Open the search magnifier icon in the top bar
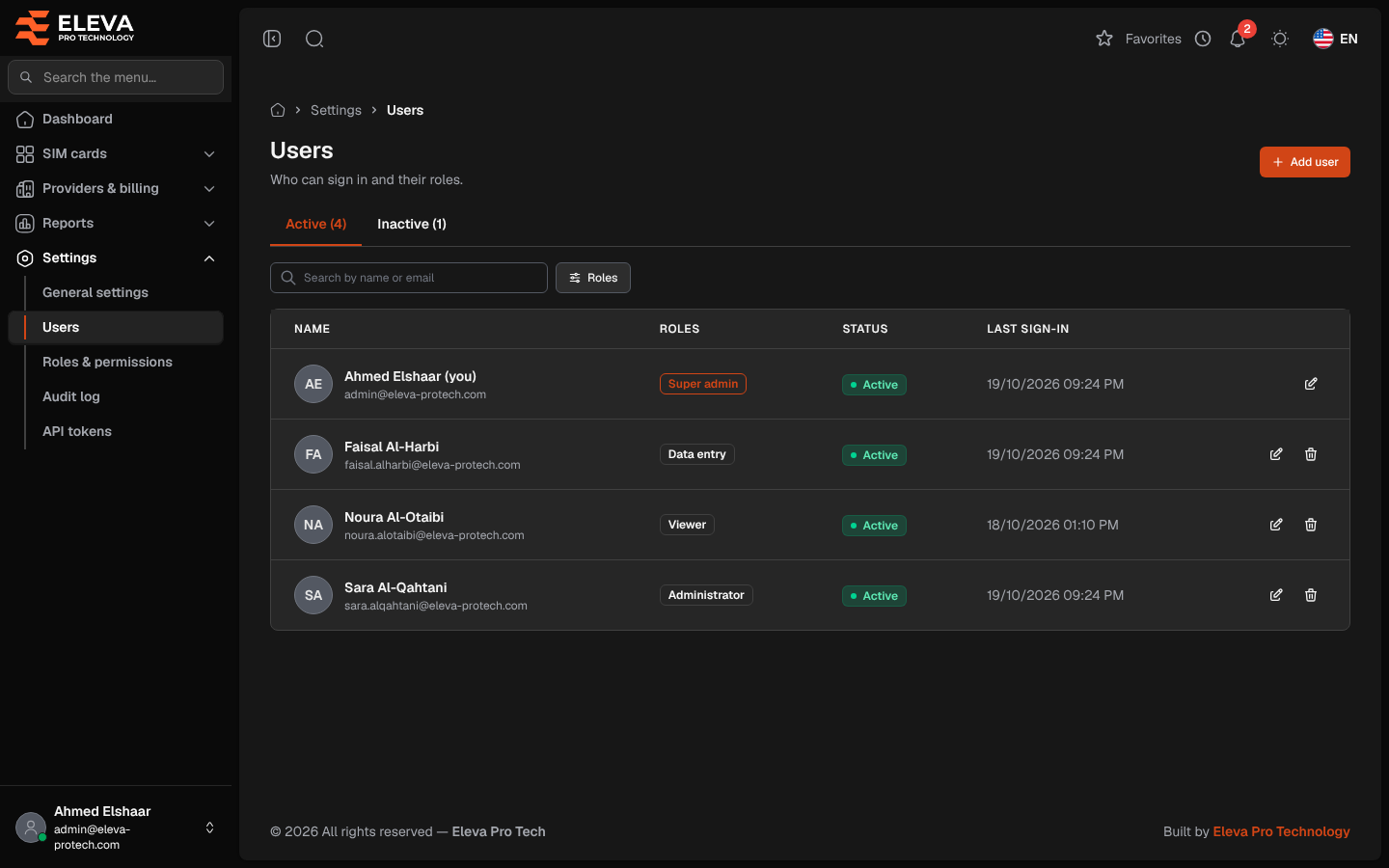Screen dimensions: 1389x868 pos(314,39)
